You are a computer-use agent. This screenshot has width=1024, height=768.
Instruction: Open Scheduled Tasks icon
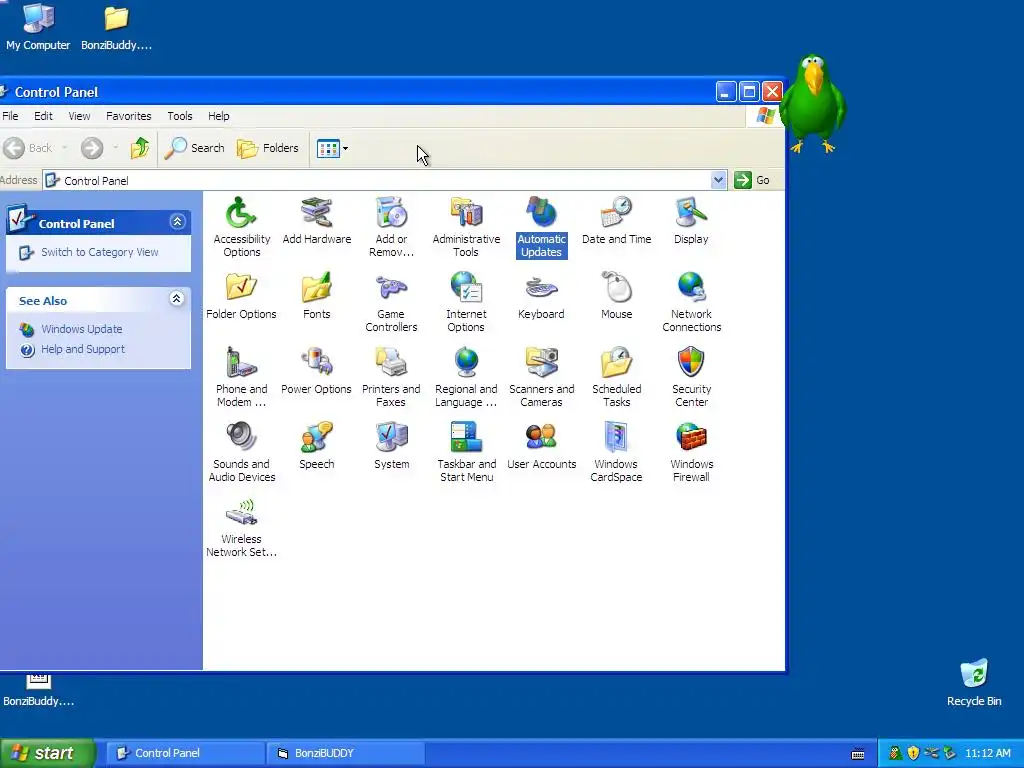click(616, 377)
